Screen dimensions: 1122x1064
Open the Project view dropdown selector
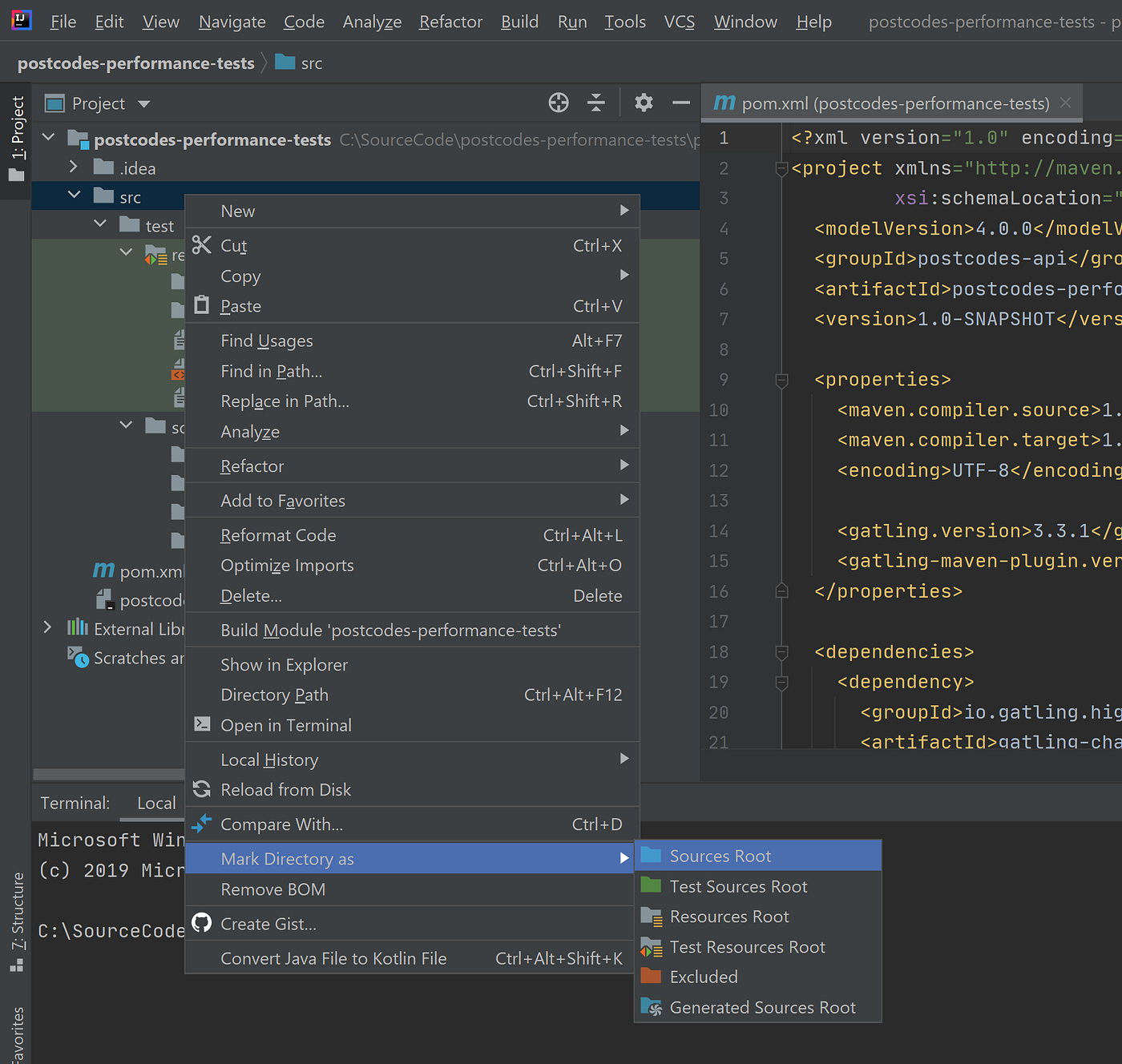[143, 103]
